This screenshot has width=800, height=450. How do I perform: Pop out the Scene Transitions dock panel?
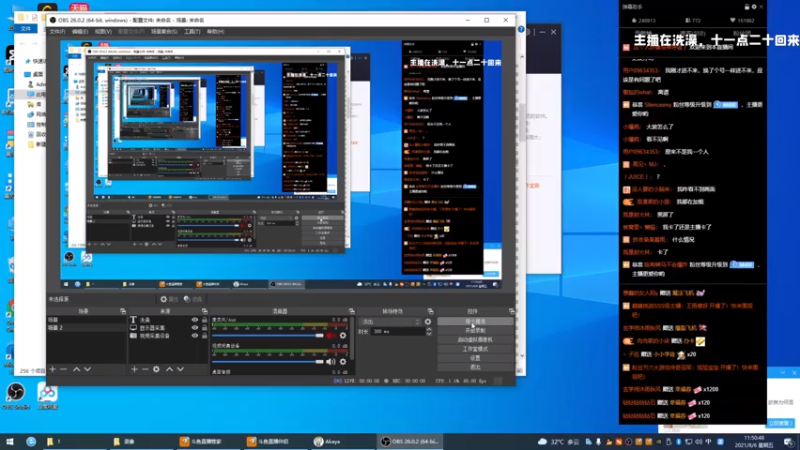click(x=431, y=311)
